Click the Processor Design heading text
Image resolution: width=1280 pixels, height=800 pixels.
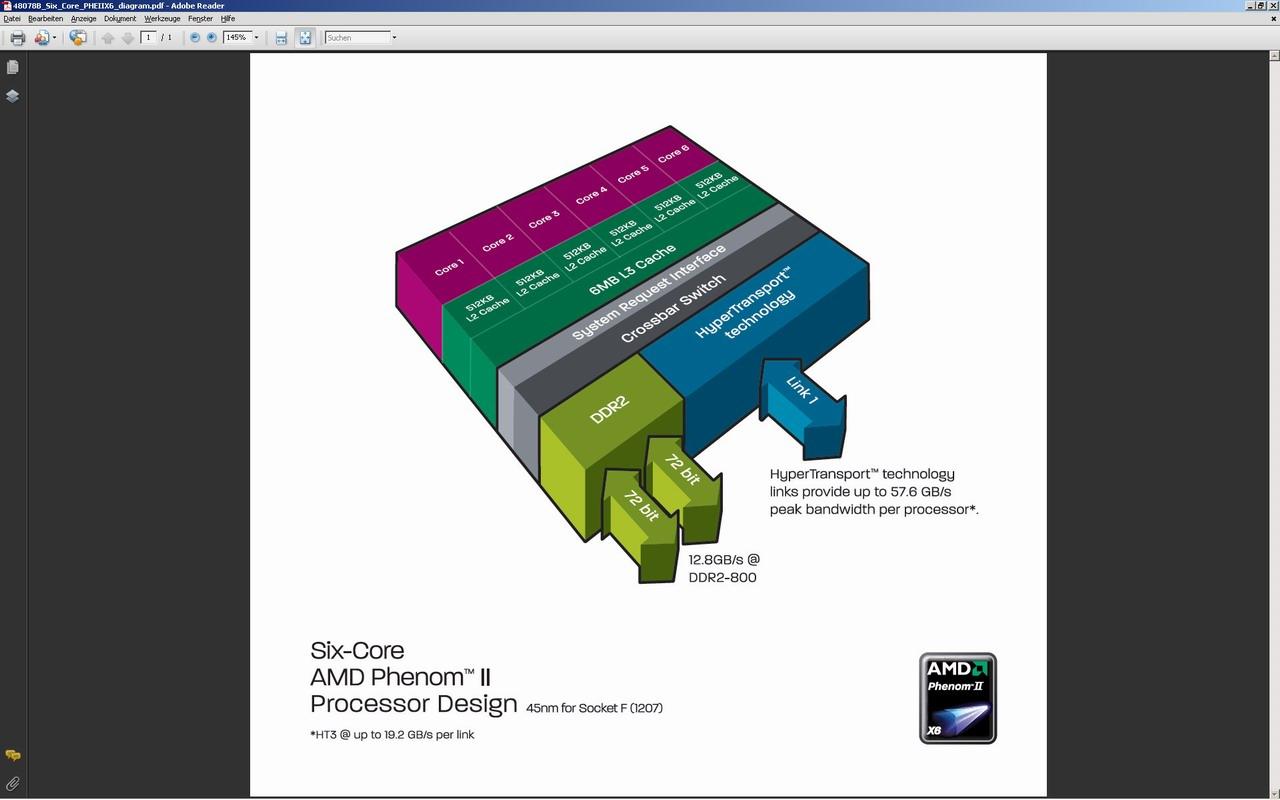[x=414, y=704]
